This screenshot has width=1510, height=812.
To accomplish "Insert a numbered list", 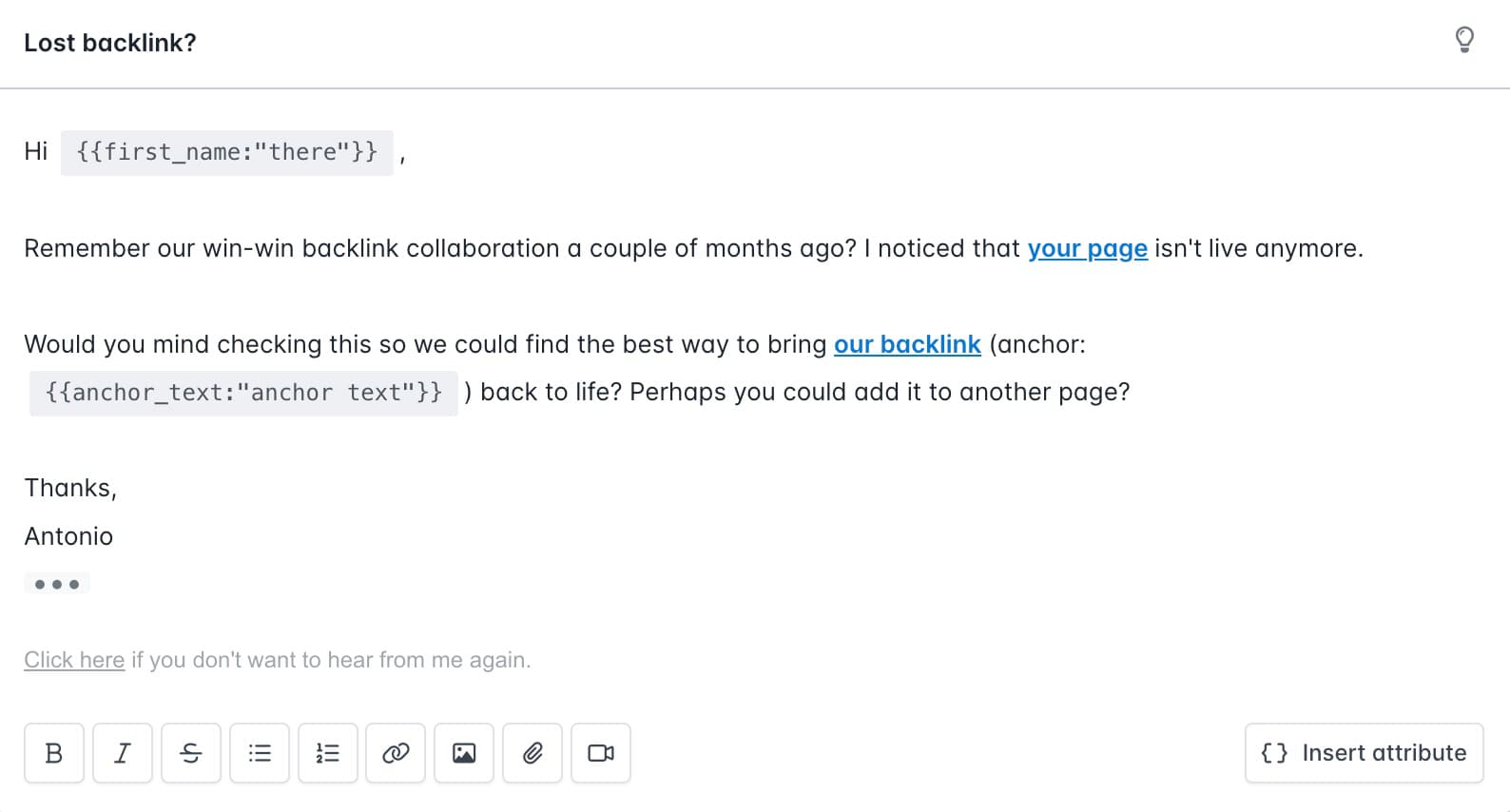I will 328,753.
